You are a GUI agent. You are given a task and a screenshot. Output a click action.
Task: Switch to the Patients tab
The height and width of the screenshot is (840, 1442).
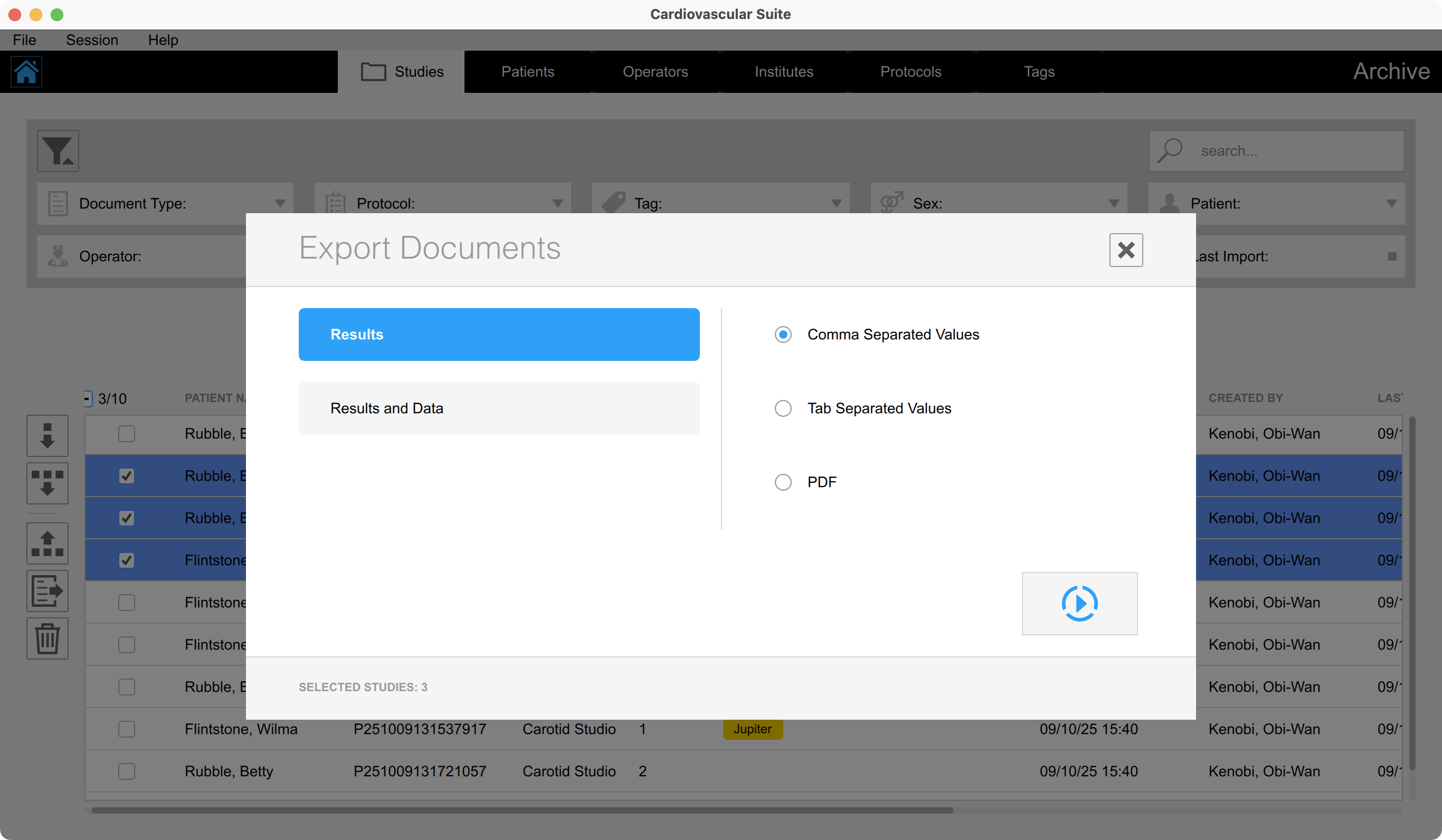[x=528, y=72]
